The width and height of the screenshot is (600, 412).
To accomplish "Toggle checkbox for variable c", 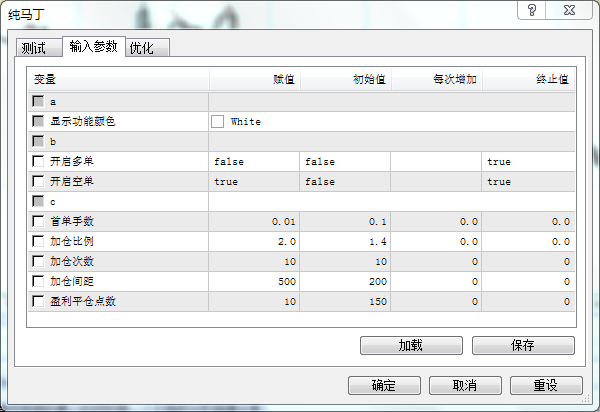I will pyautogui.click(x=38, y=201).
